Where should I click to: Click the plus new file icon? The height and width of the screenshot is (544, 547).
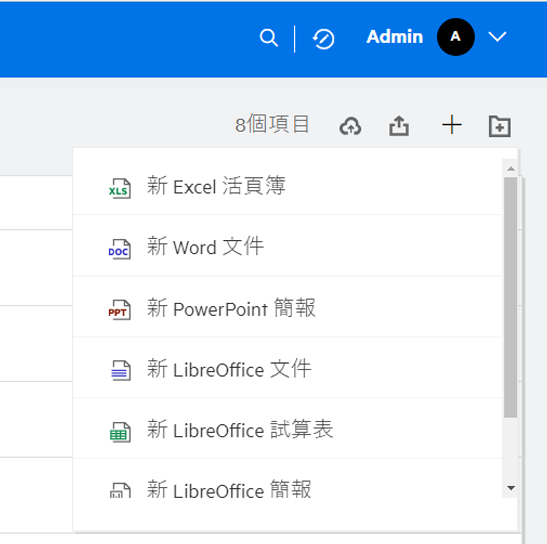click(x=452, y=125)
